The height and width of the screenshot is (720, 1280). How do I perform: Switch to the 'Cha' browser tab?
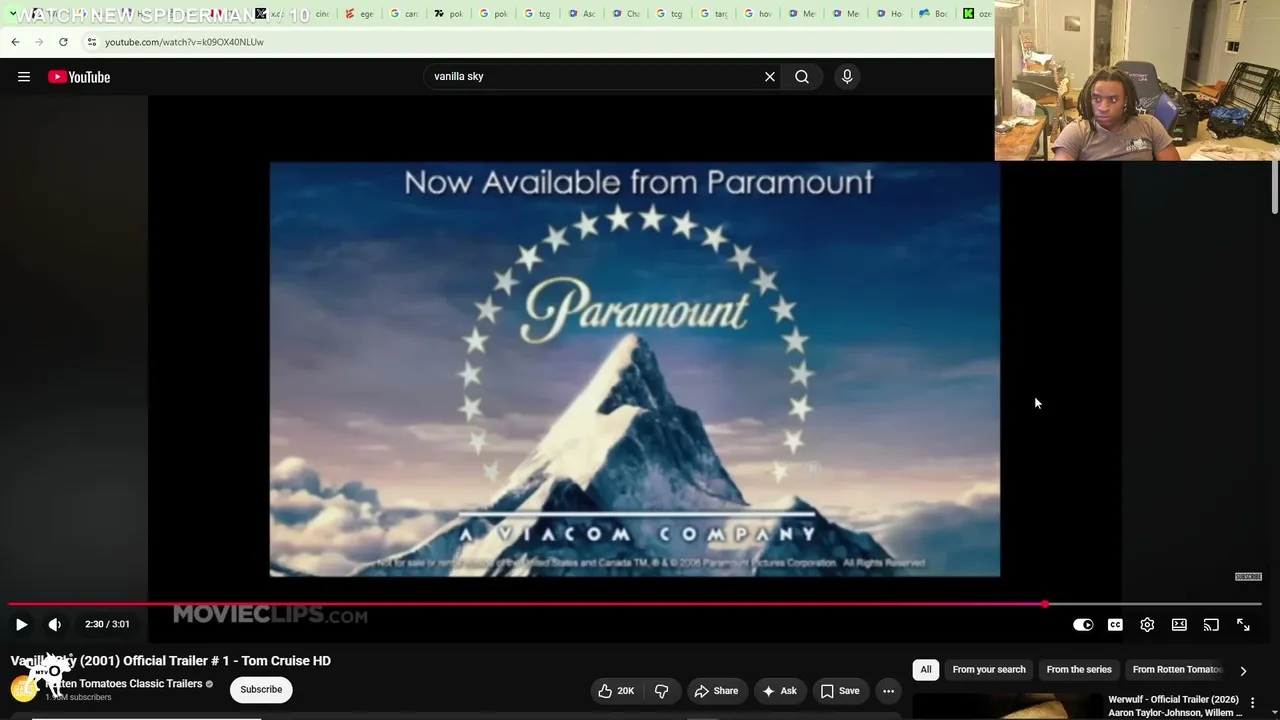click(627, 14)
